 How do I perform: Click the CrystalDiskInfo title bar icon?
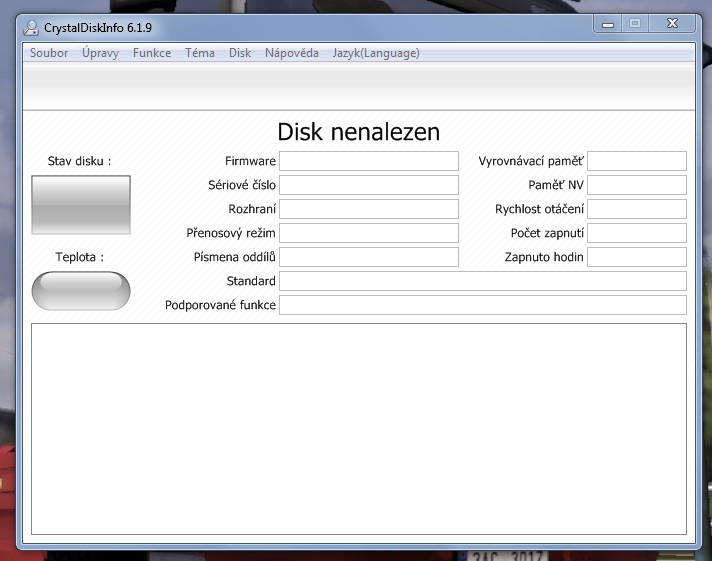(32, 28)
